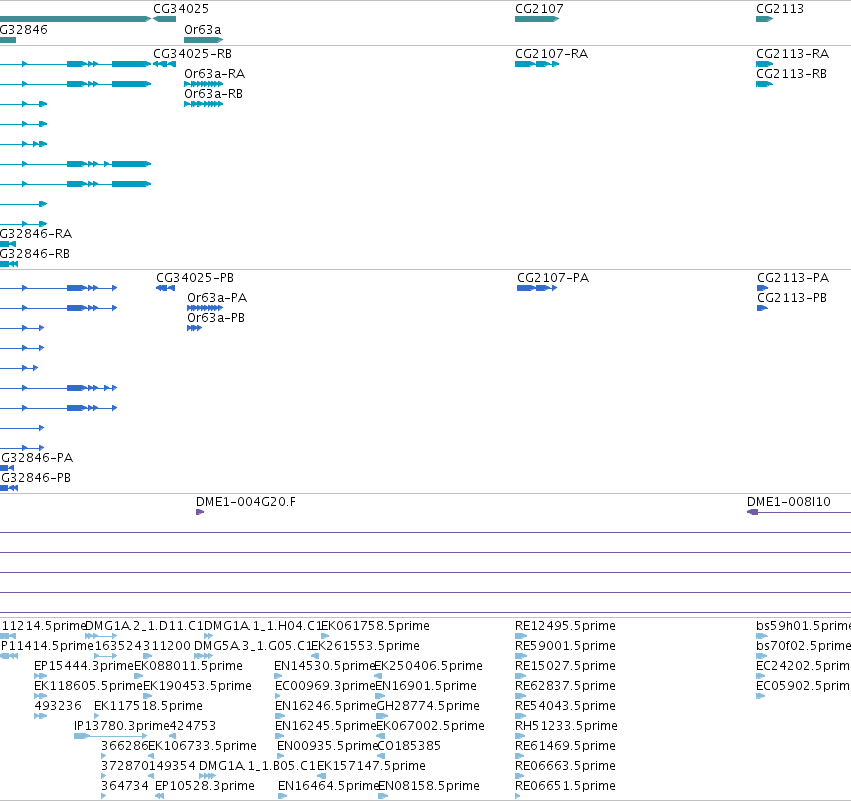The image size is (851, 801).
Task: Select the Or63a-RB transcript label
Action: click(x=213, y=93)
